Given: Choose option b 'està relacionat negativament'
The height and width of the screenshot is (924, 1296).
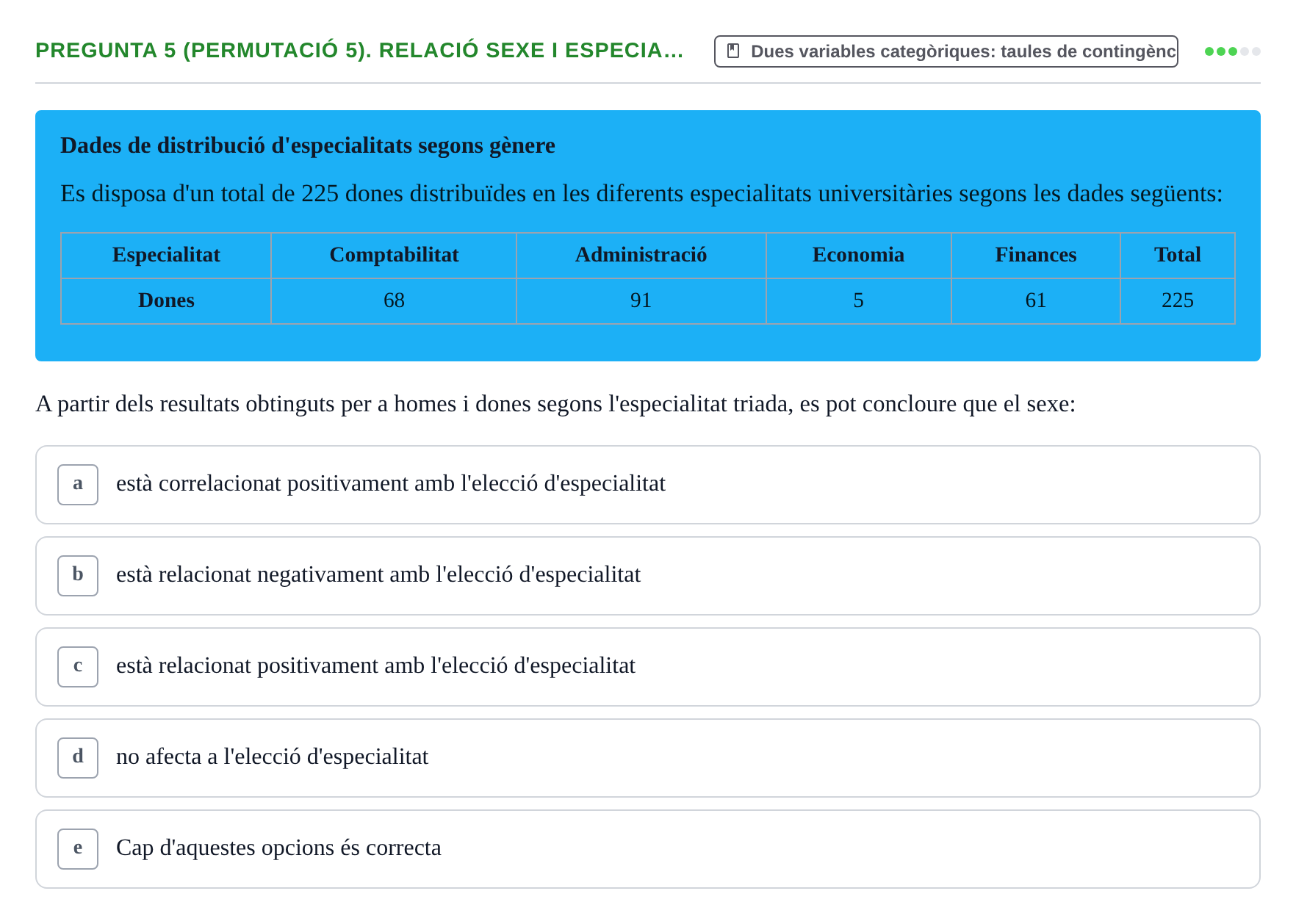Looking at the screenshot, I should (647, 576).
